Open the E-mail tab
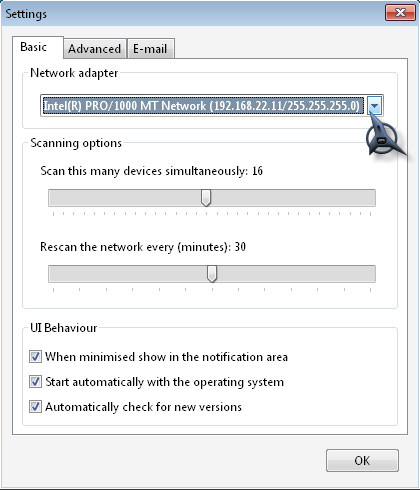The image size is (420, 490). pyautogui.click(x=150, y=49)
